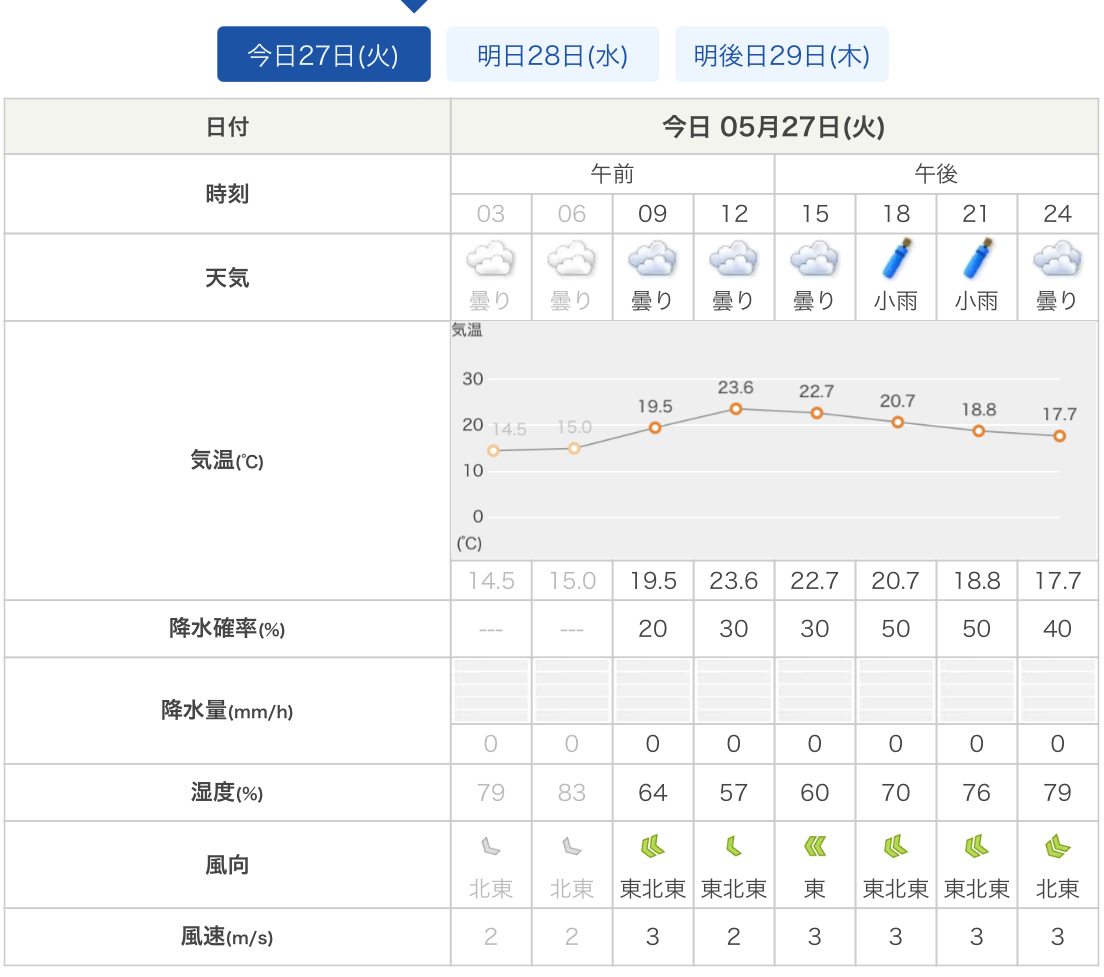This screenshot has height=977, width=1104.
Task: Click the 午前 column header
Action: pyautogui.click(x=612, y=174)
